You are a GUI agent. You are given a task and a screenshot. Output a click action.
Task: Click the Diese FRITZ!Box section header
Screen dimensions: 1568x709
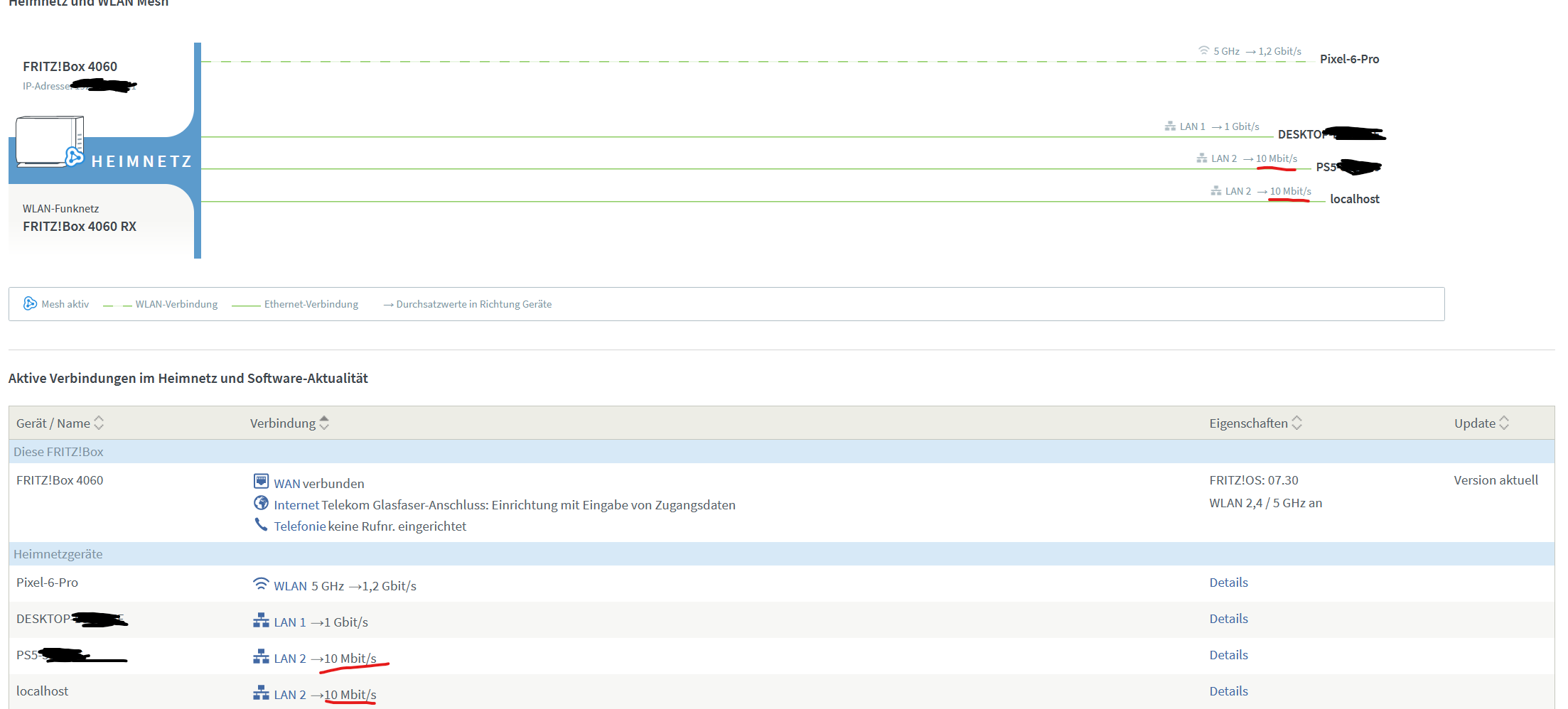781,452
